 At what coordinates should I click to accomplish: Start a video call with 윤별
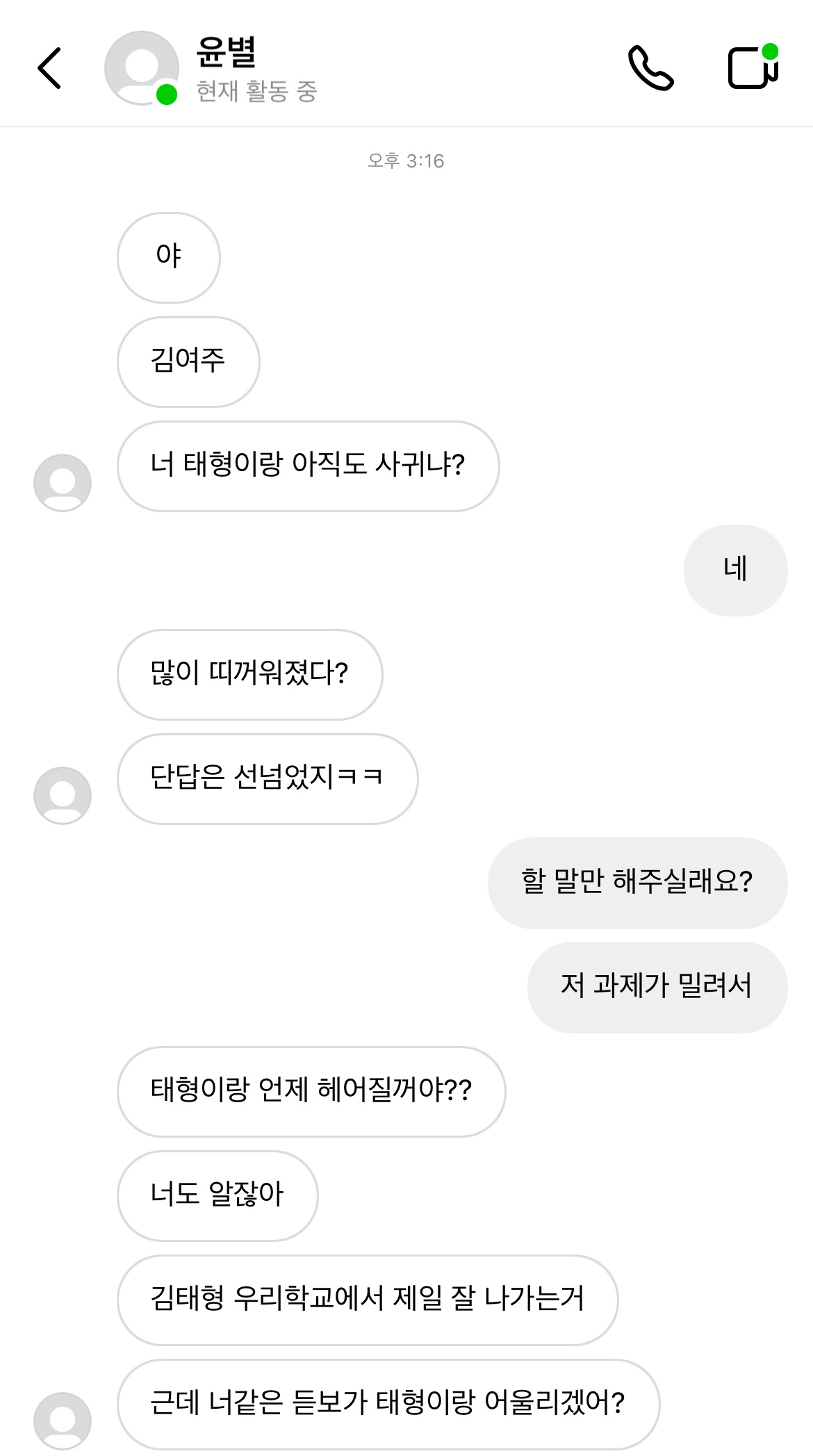pos(753,67)
